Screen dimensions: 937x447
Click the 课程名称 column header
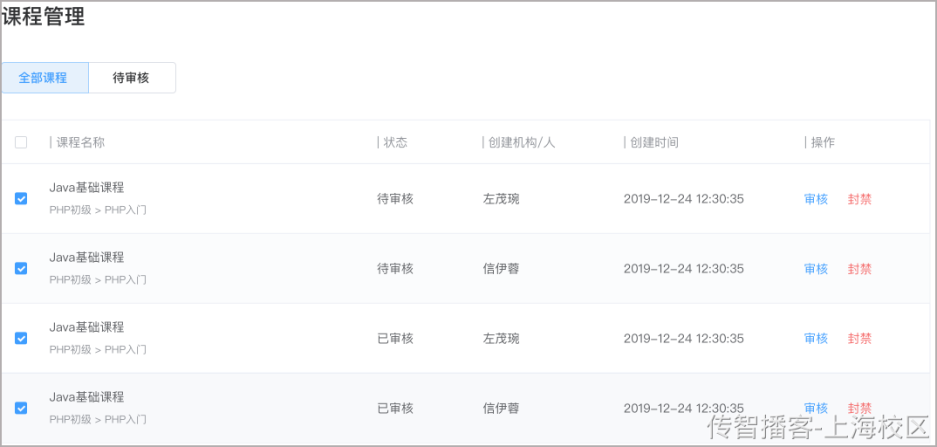click(x=81, y=142)
